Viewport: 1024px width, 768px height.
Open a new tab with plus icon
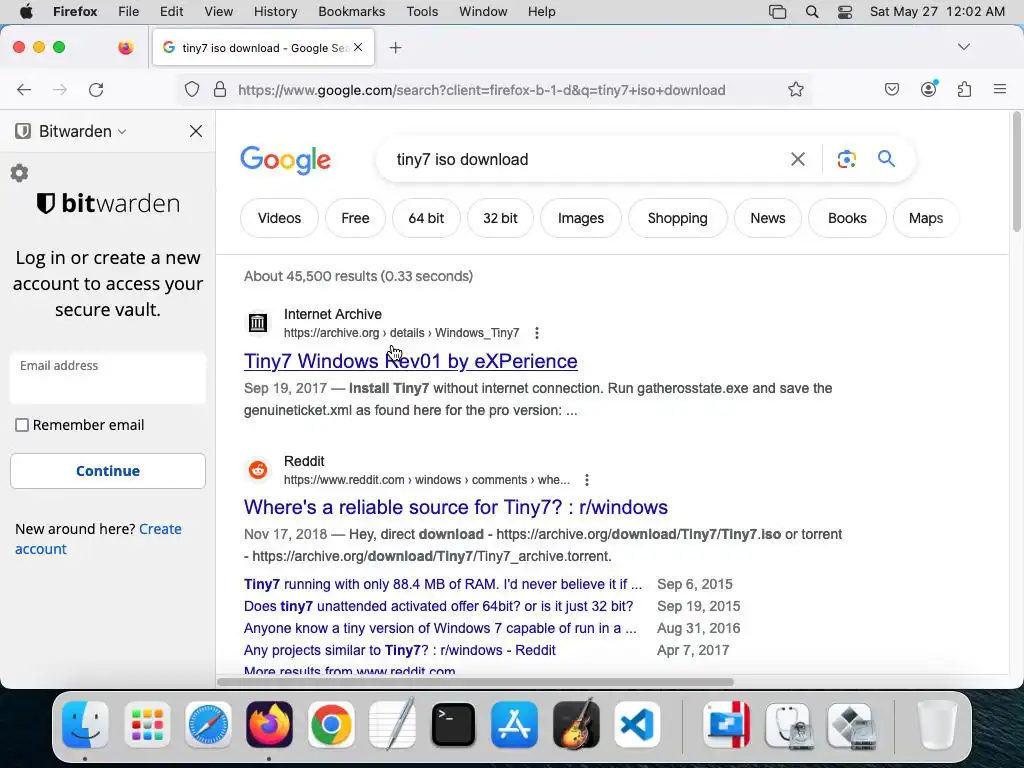tap(395, 48)
